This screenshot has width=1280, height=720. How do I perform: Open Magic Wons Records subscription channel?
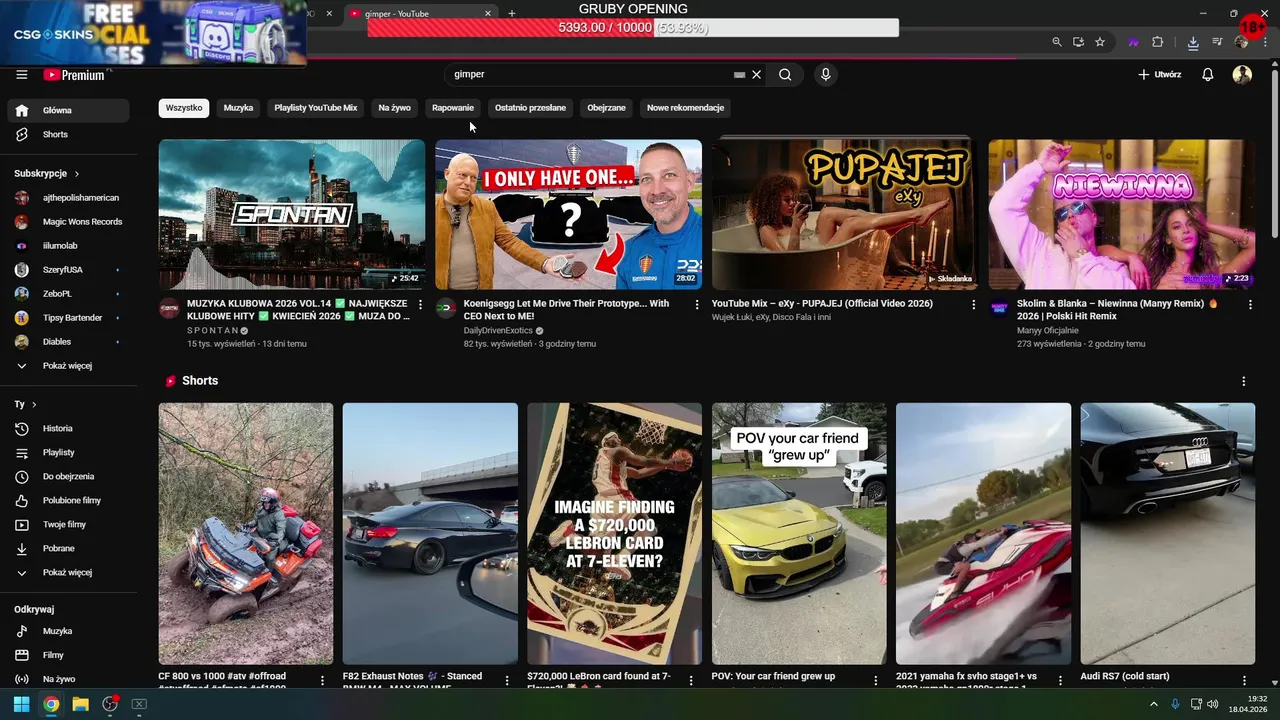pyautogui.click(x=68, y=222)
